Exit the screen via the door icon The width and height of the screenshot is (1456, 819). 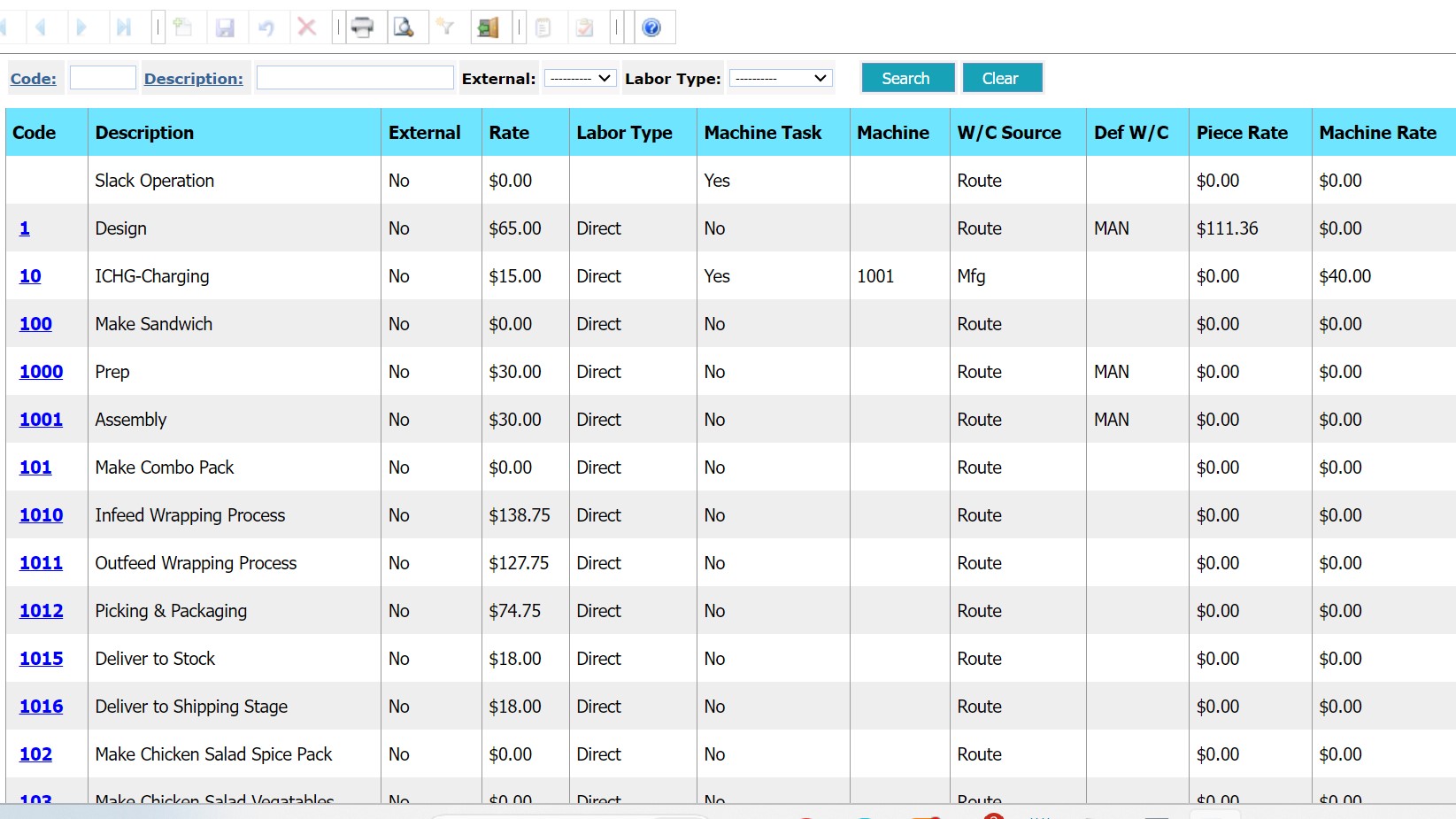pyautogui.click(x=488, y=27)
